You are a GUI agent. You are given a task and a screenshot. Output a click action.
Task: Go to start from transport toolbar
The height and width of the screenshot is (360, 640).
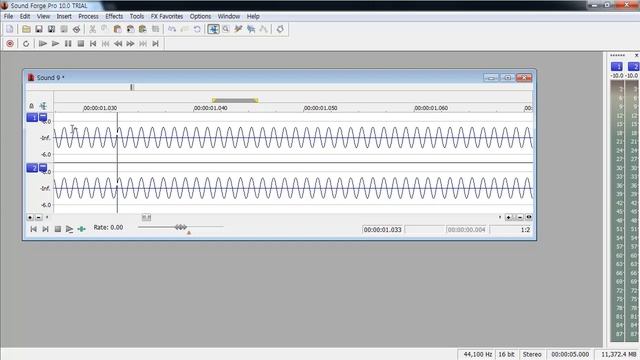(93, 44)
